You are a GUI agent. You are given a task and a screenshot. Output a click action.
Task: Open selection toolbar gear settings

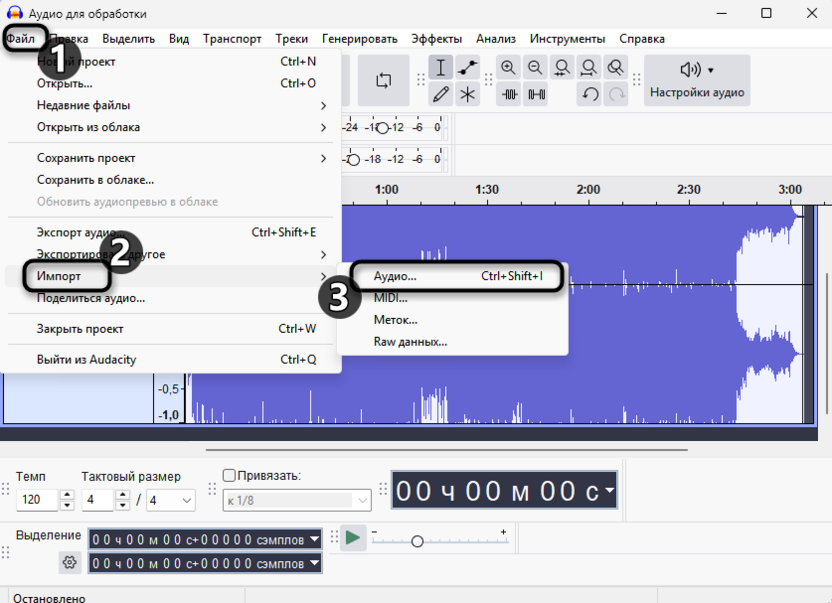(x=70, y=562)
